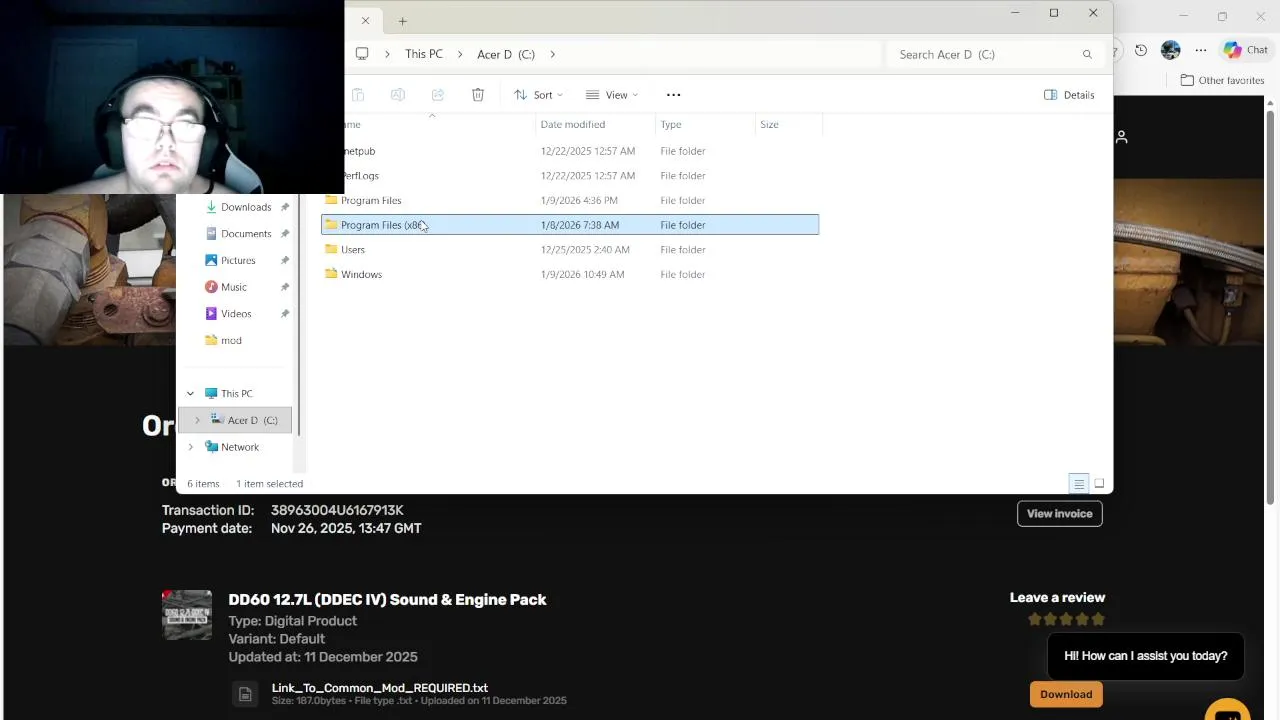Go to This PC breadcrumb
Viewport: 1280px width, 720px height.
pyautogui.click(x=424, y=54)
